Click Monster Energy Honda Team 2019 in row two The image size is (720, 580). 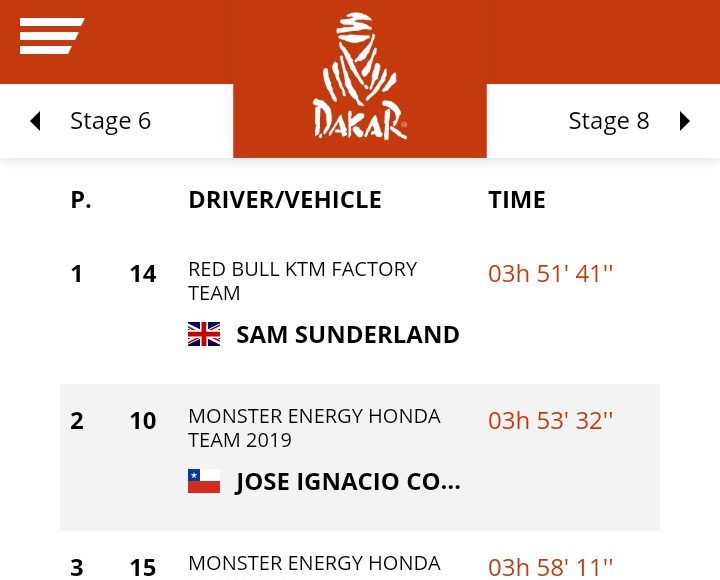314,428
